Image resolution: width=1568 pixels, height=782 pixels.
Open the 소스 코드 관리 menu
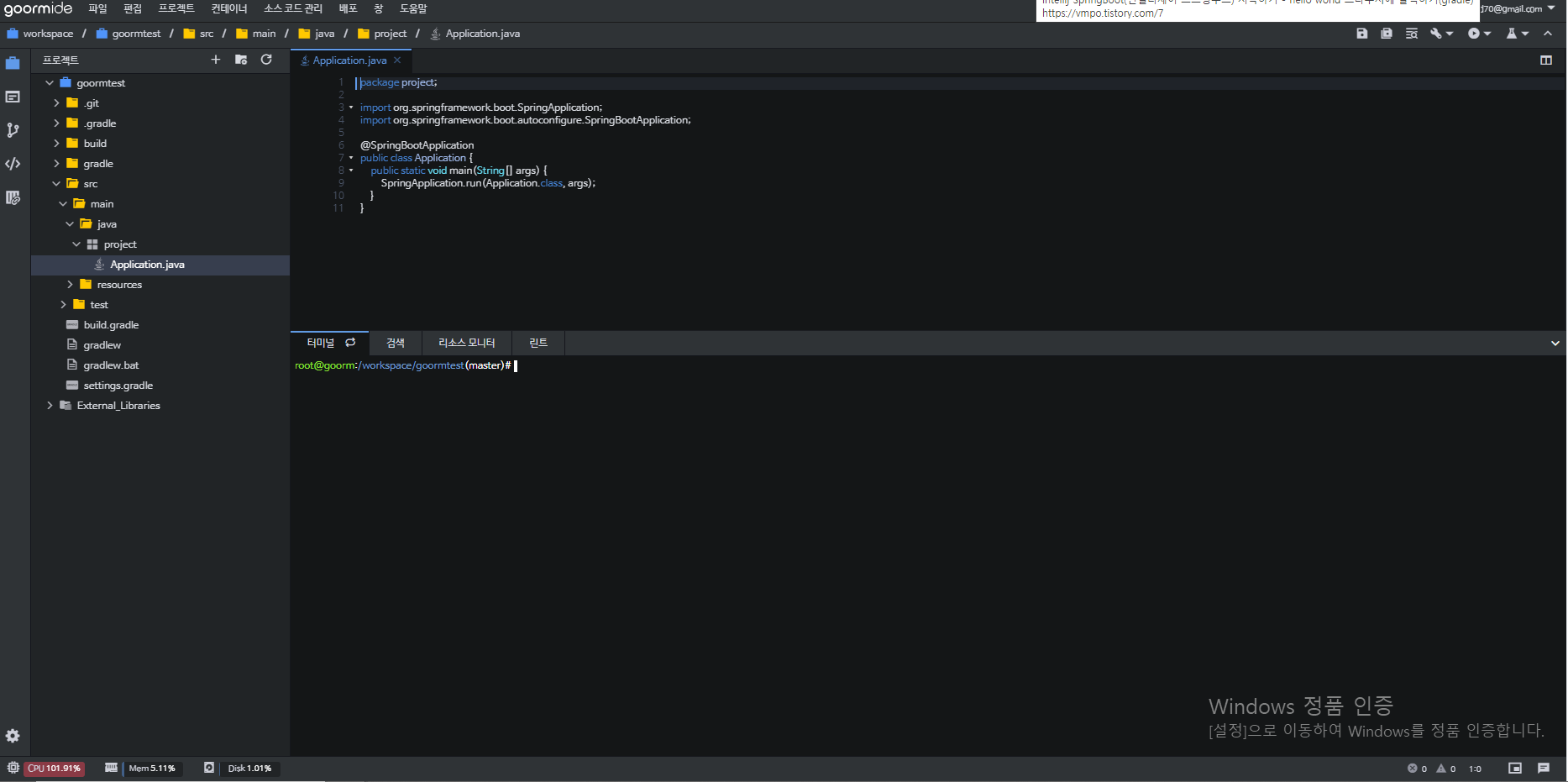(293, 8)
